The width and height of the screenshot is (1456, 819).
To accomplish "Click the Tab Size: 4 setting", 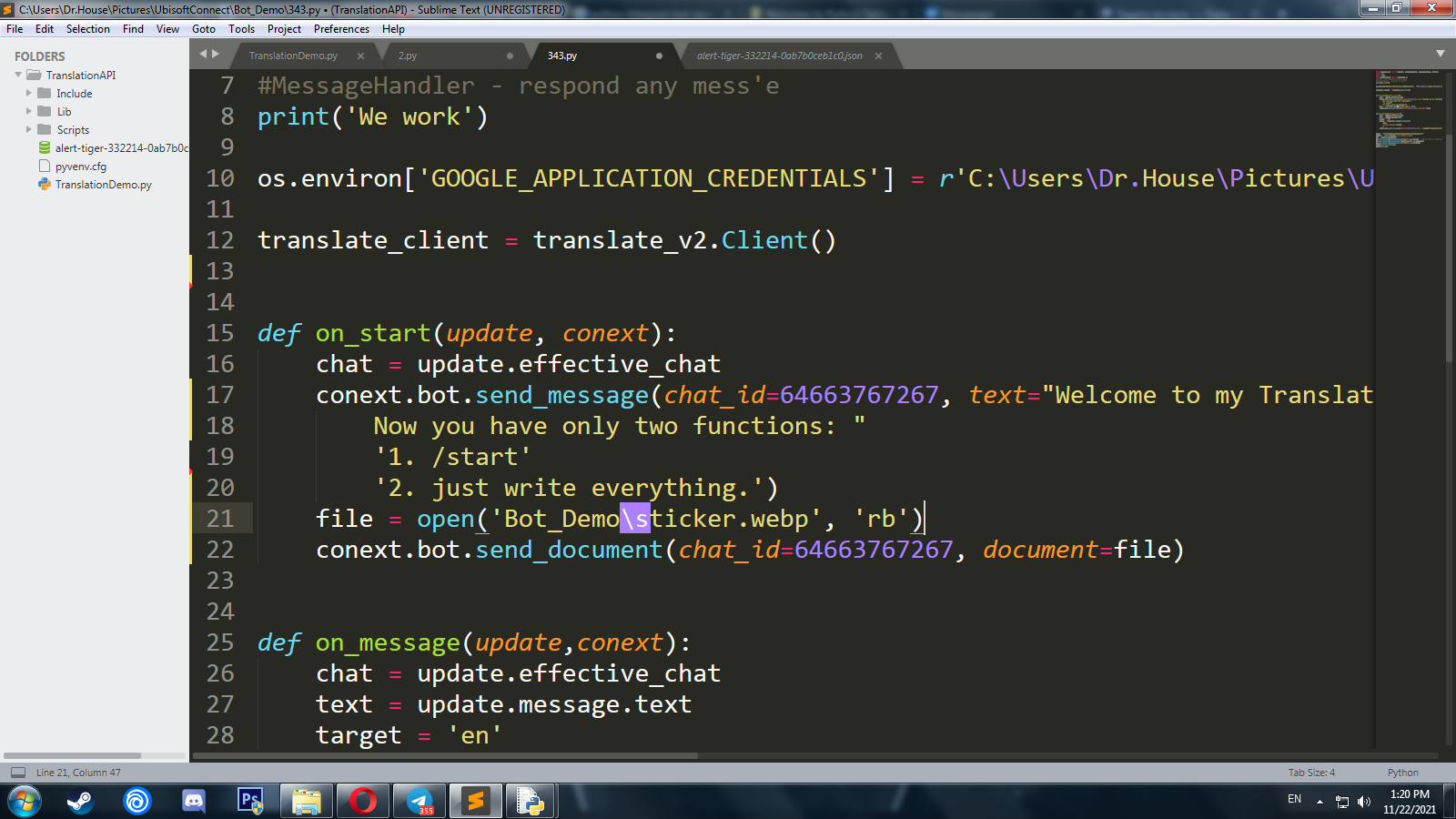I will point(1311,773).
